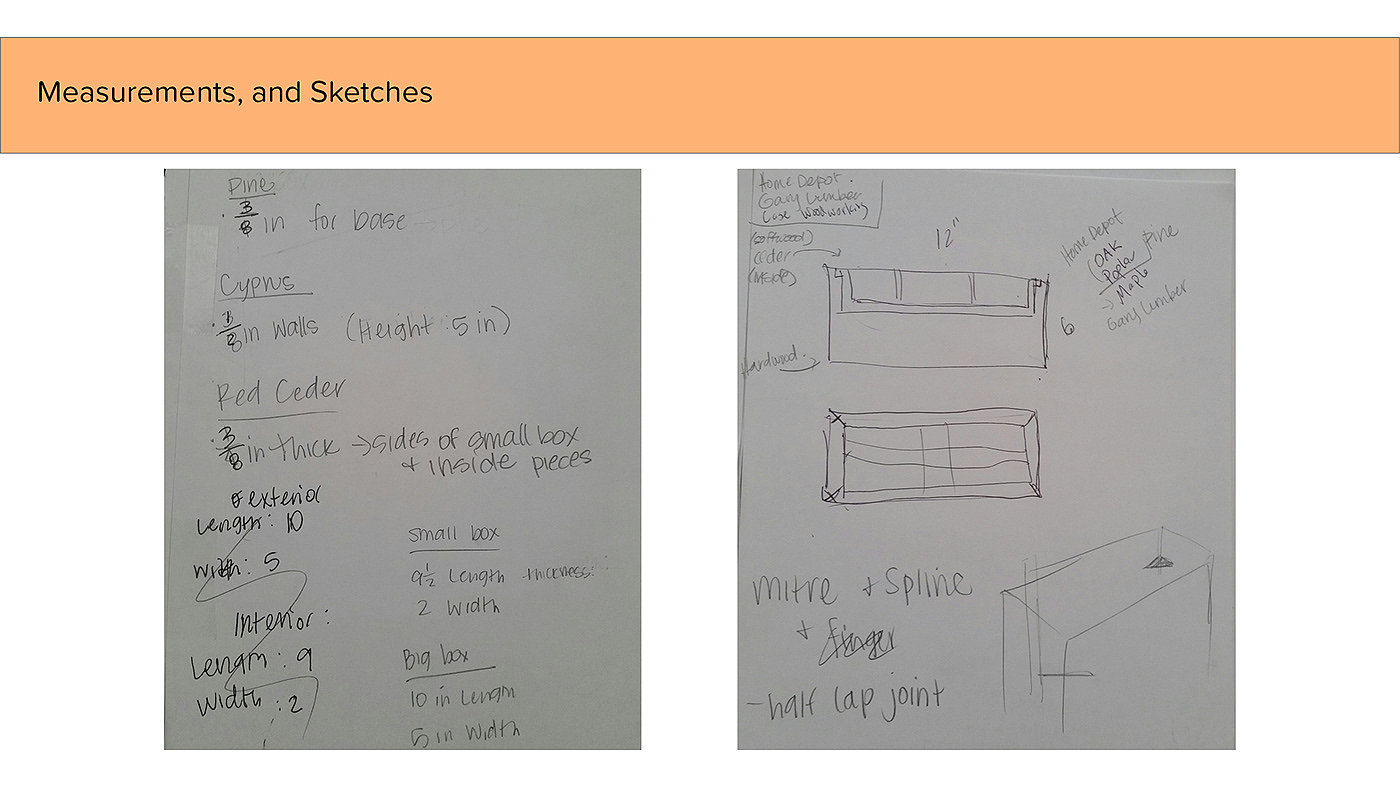This screenshot has height=787, width=1400.
Task: Click the "Measurements, and Sketches" slide title
Action: [x=235, y=93]
